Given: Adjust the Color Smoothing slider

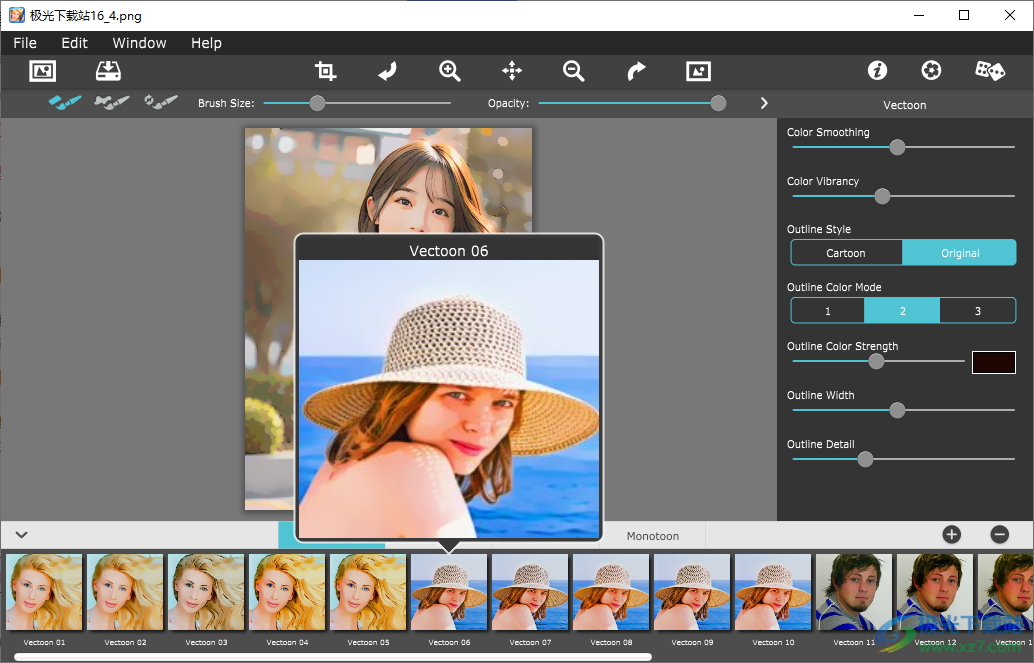Looking at the screenshot, I should coord(897,147).
